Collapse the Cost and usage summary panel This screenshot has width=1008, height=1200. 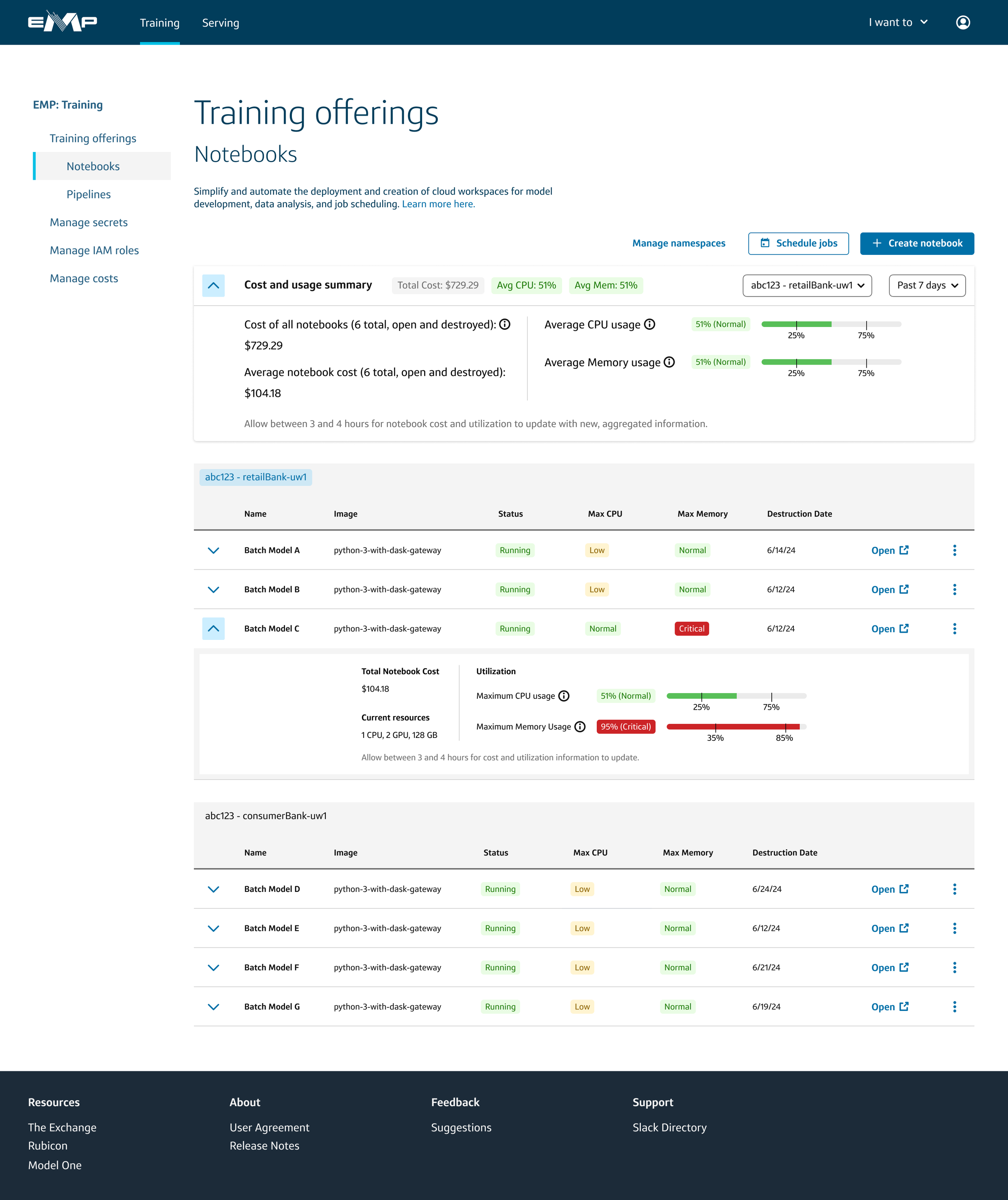pos(213,286)
